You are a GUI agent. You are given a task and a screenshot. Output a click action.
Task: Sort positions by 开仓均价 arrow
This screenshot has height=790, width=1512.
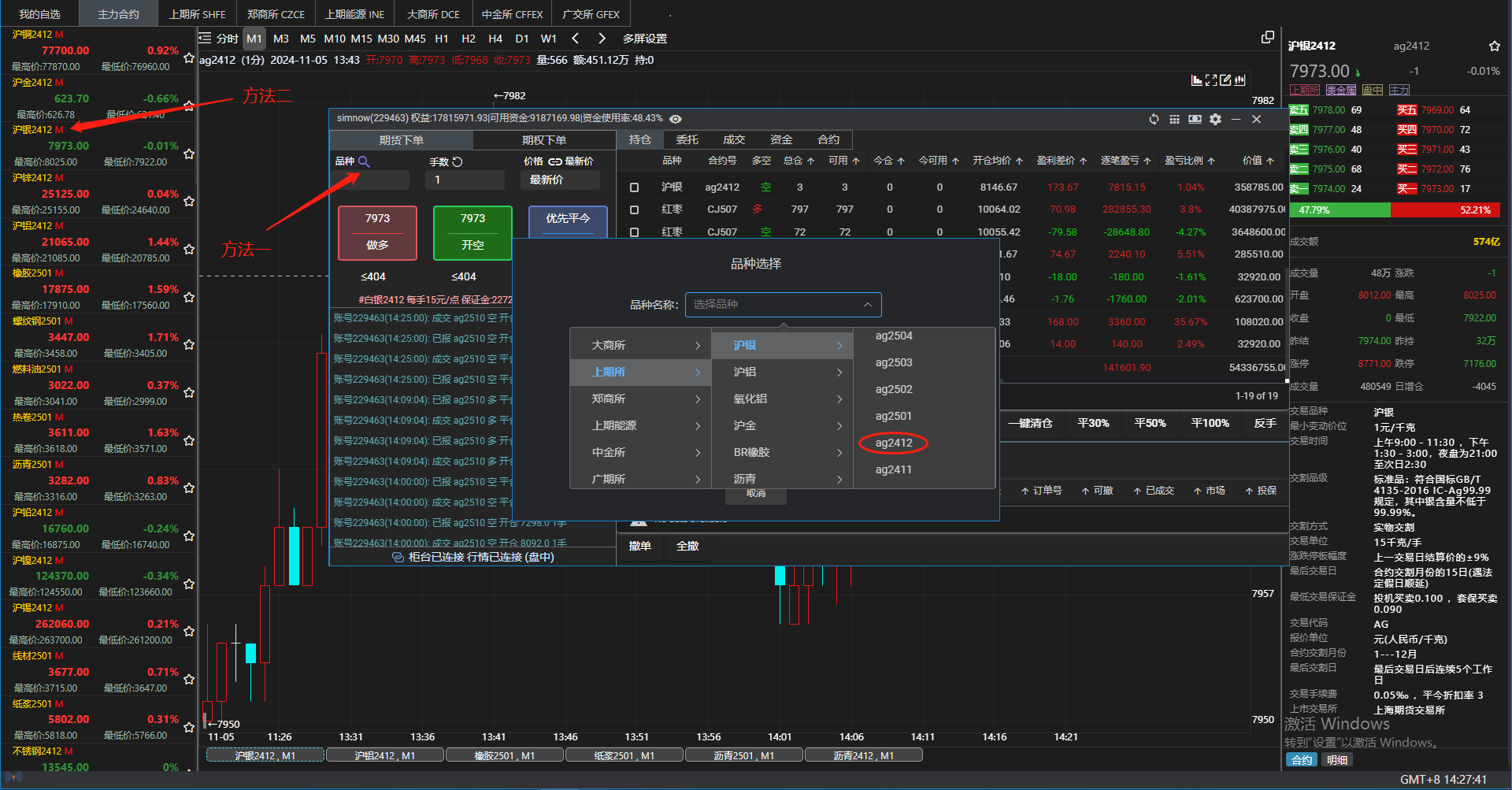click(1019, 161)
